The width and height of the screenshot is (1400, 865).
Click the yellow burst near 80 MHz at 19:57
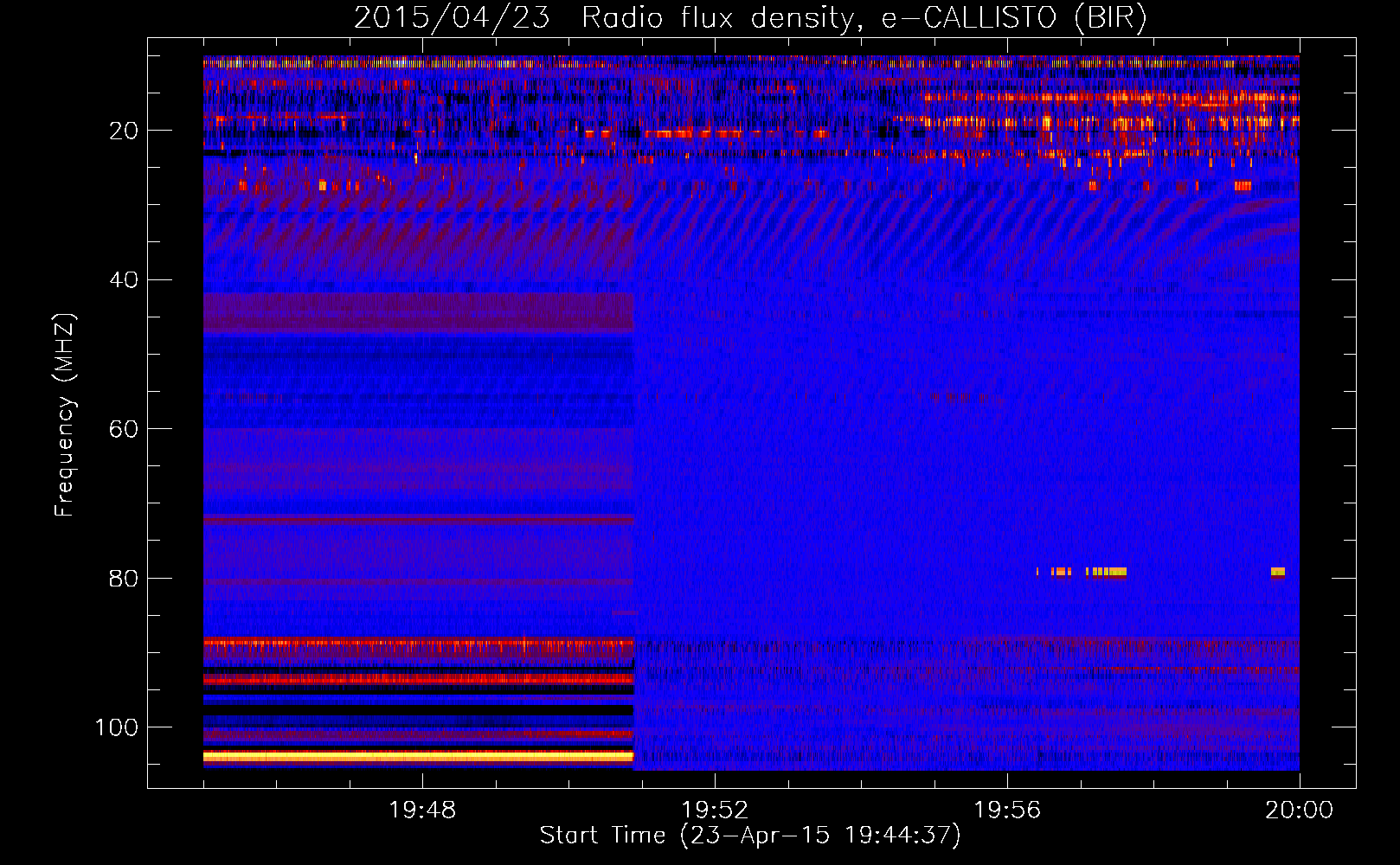tap(1106, 572)
